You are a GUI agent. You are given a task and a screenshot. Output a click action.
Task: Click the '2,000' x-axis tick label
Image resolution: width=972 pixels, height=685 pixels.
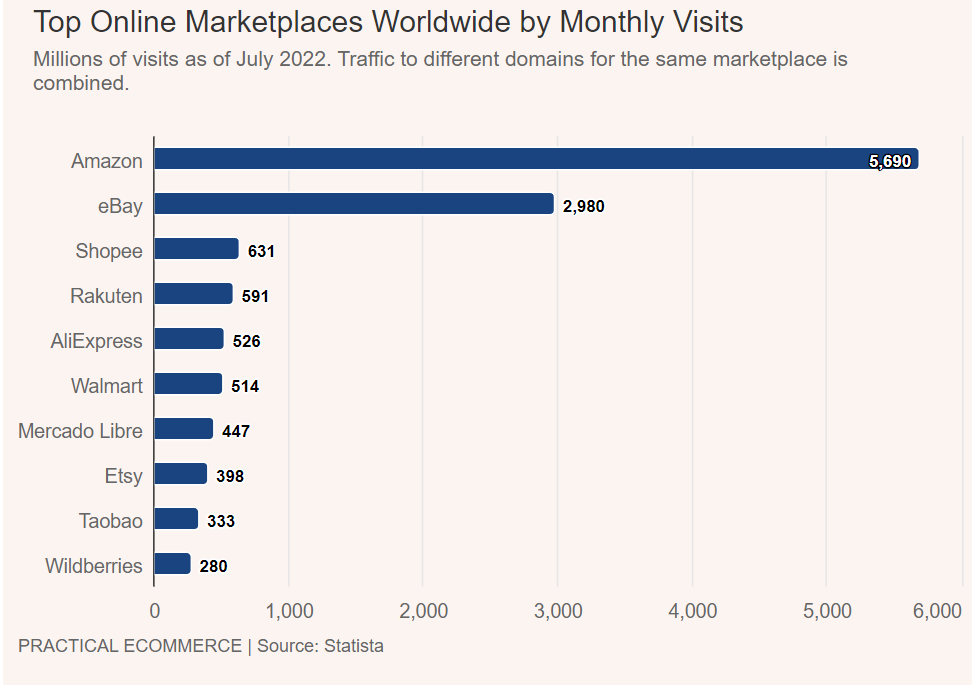(423, 611)
